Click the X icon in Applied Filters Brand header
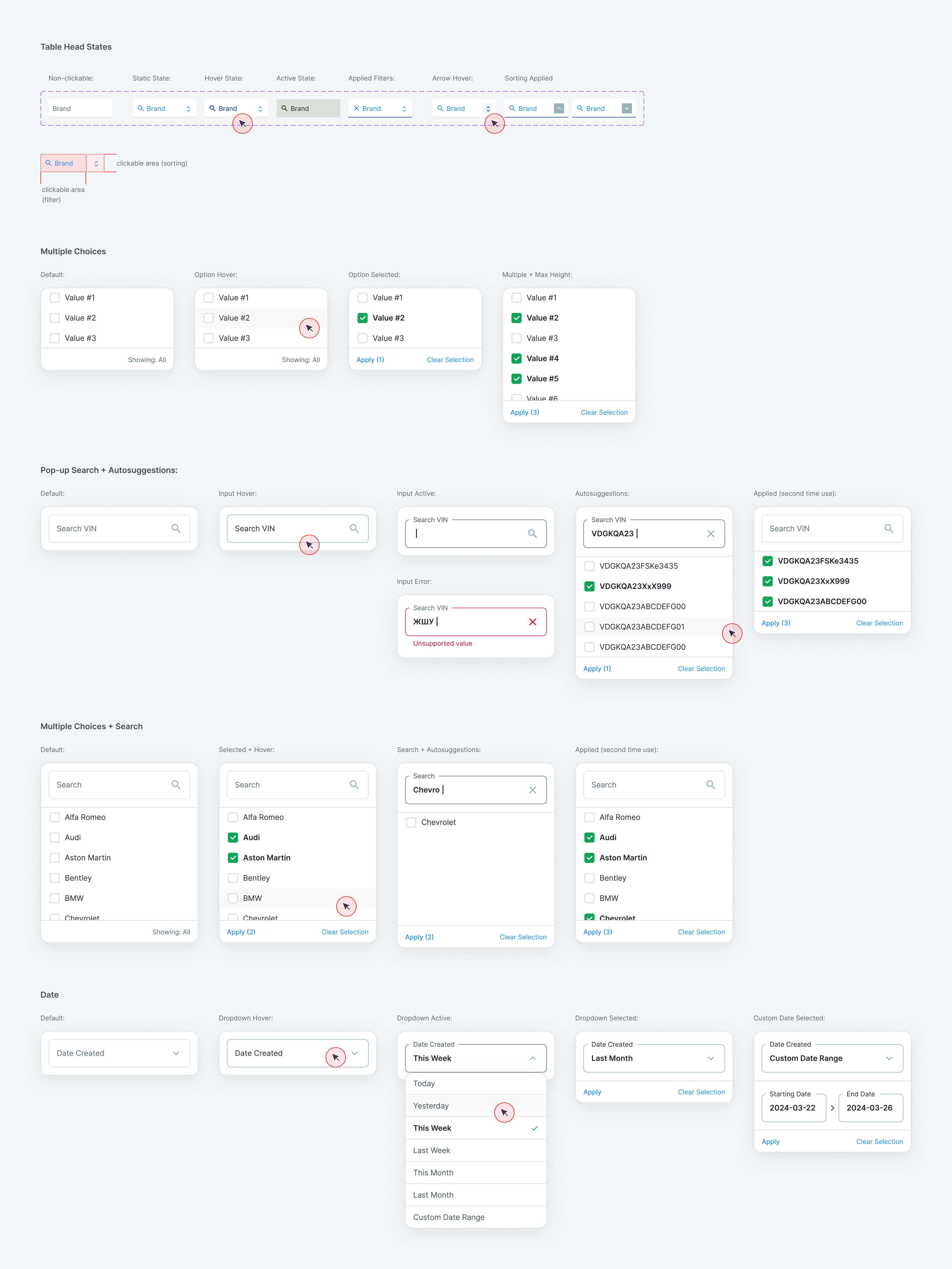The width and height of the screenshot is (952, 1269). [356, 108]
